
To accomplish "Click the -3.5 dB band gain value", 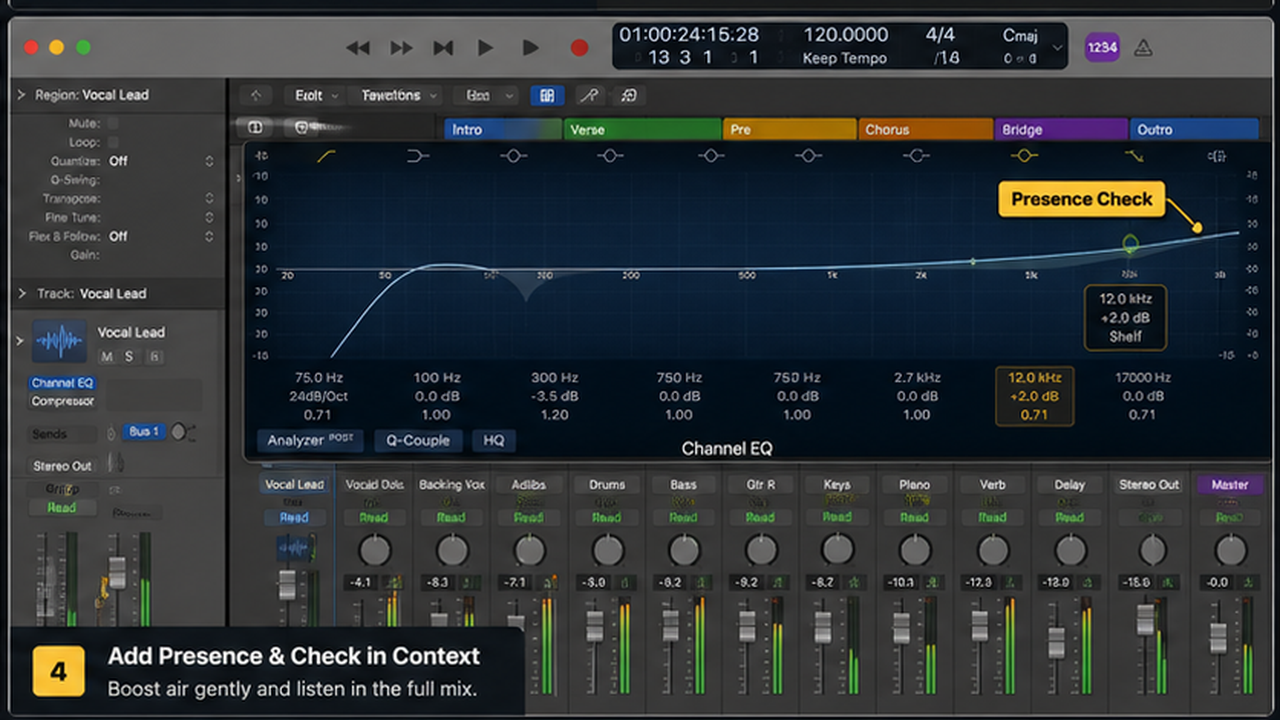I will [x=555, y=396].
